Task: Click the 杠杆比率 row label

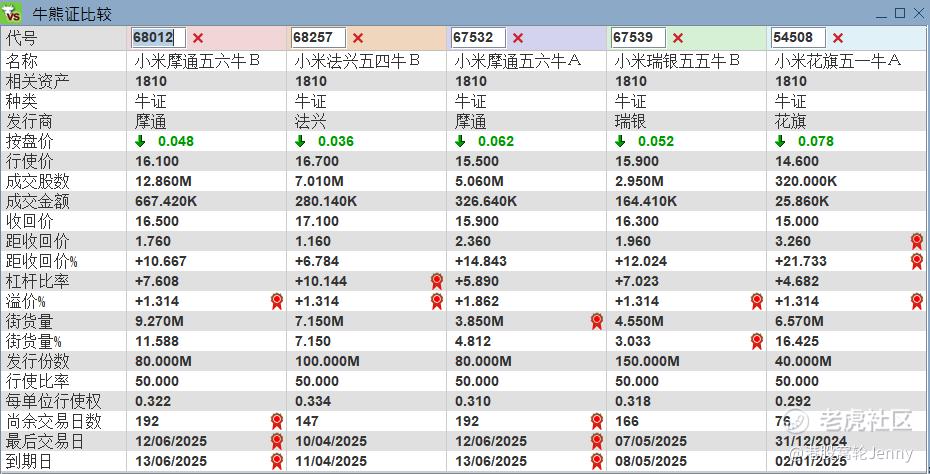Action: pyautogui.click(x=37, y=281)
